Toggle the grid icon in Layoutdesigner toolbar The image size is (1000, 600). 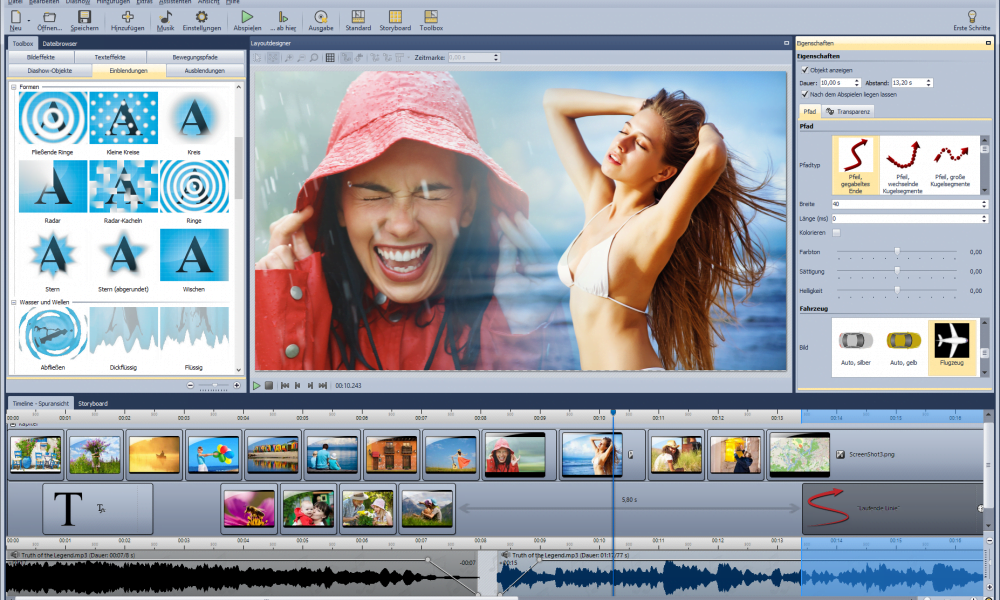330,57
